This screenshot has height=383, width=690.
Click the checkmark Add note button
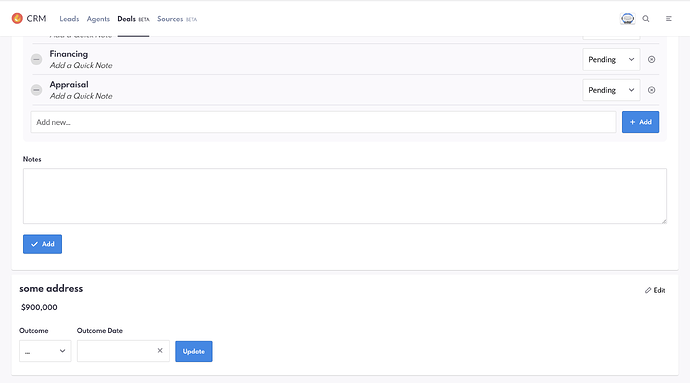(x=42, y=244)
